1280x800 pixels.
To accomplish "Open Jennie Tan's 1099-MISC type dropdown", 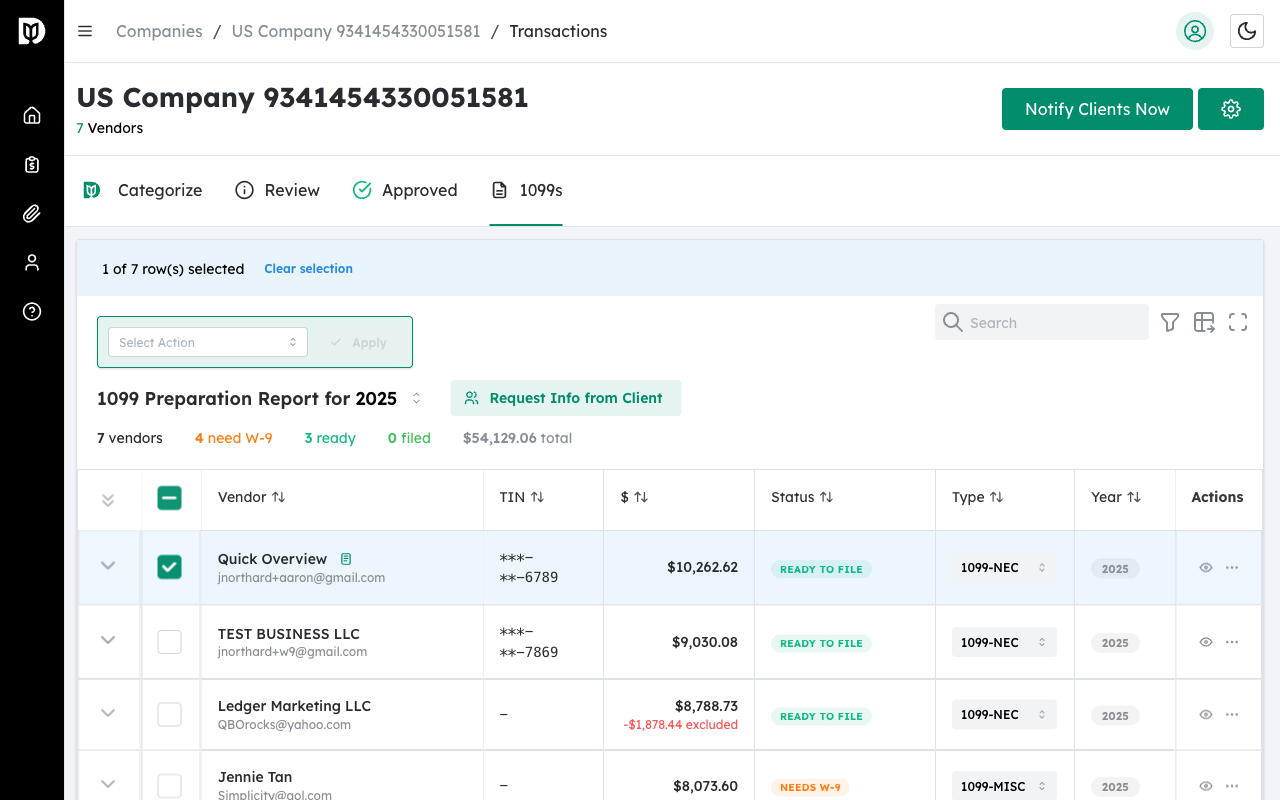I will coord(1004,786).
